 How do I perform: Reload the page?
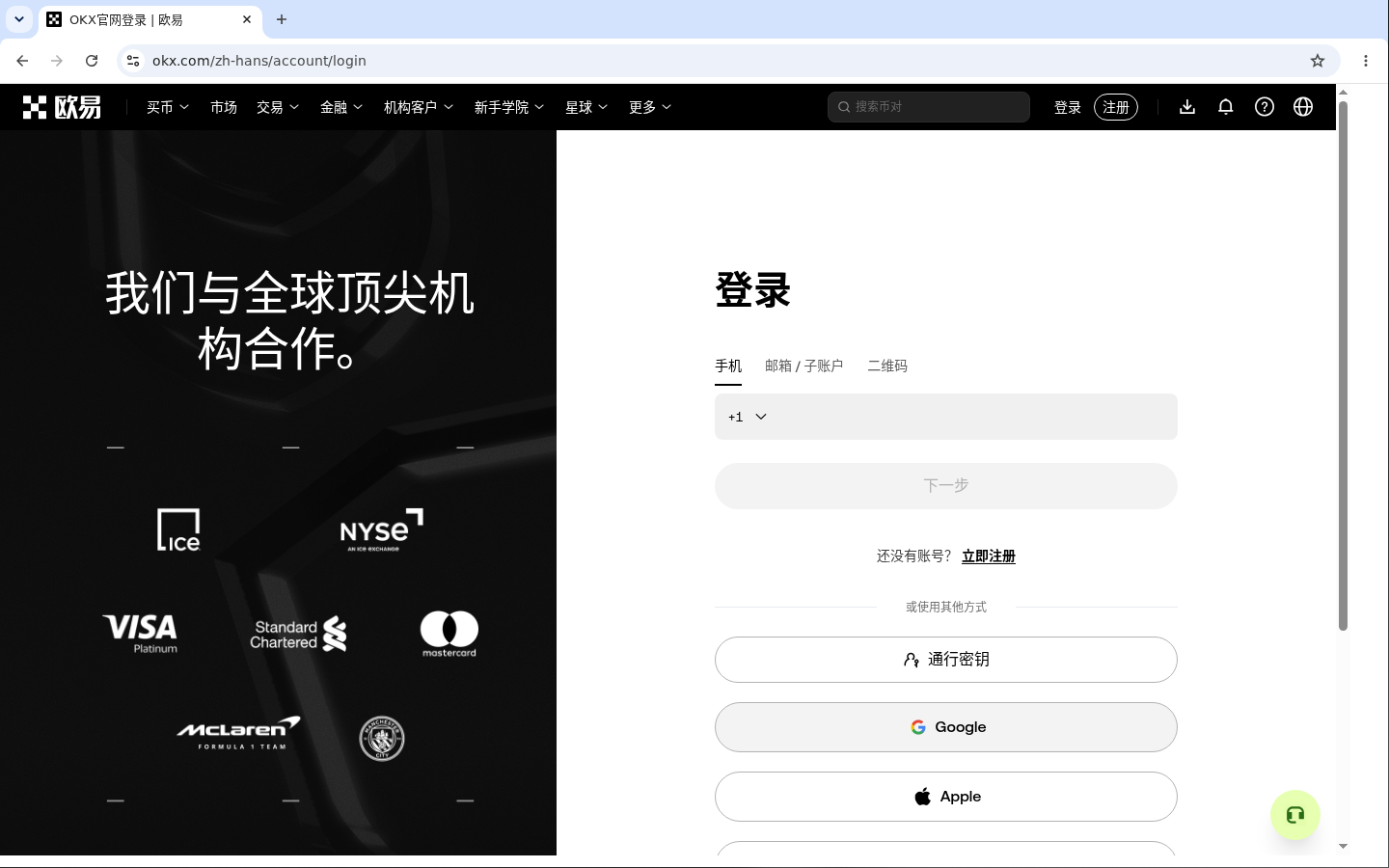(92, 61)
